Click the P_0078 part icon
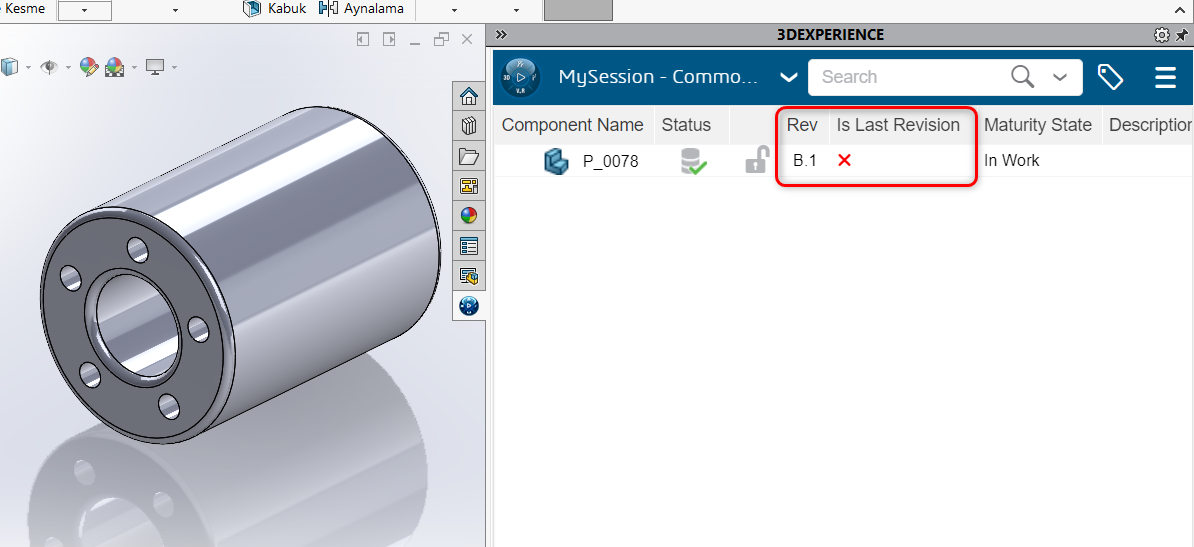Viewport: 1194px width, 547px height. point(557,161)
